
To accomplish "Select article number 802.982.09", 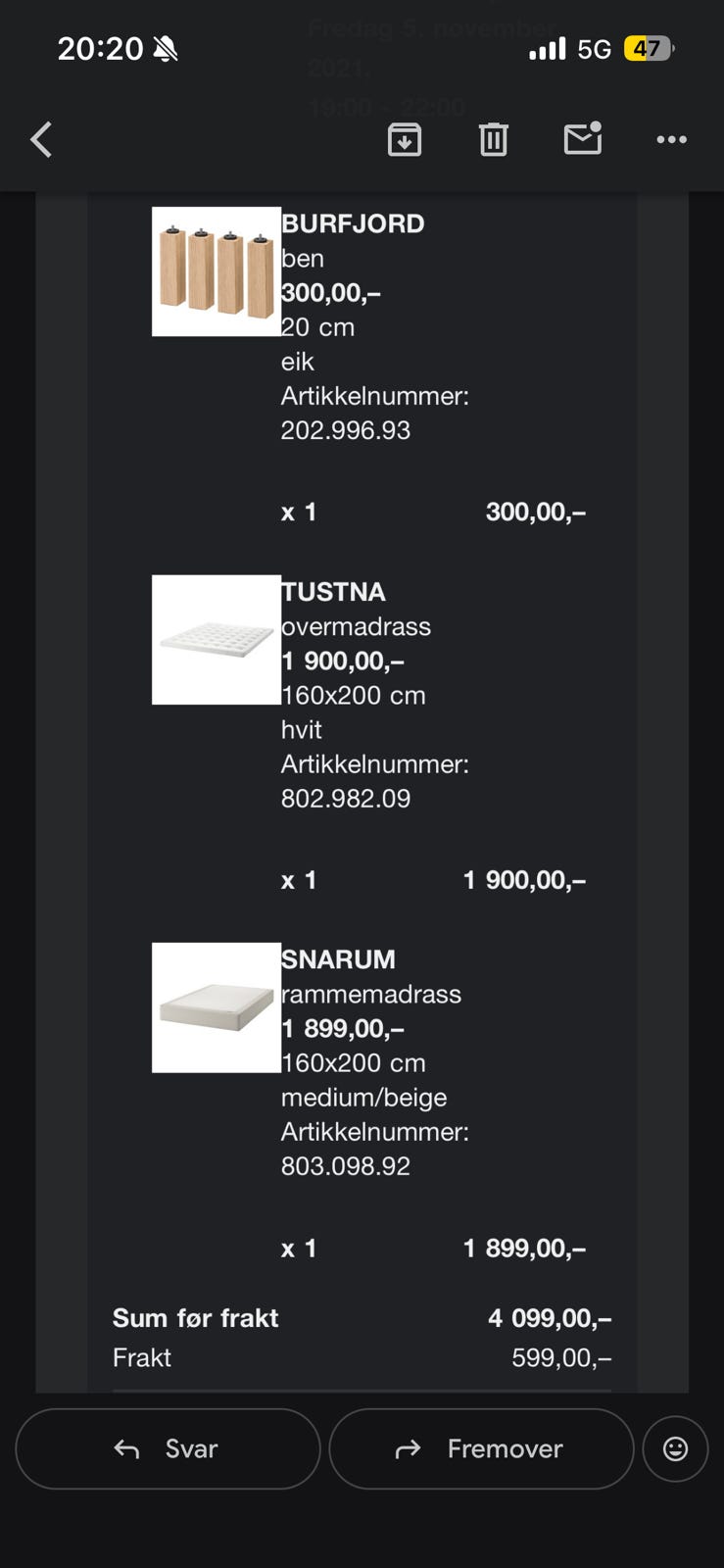I will tap(346, 799).
